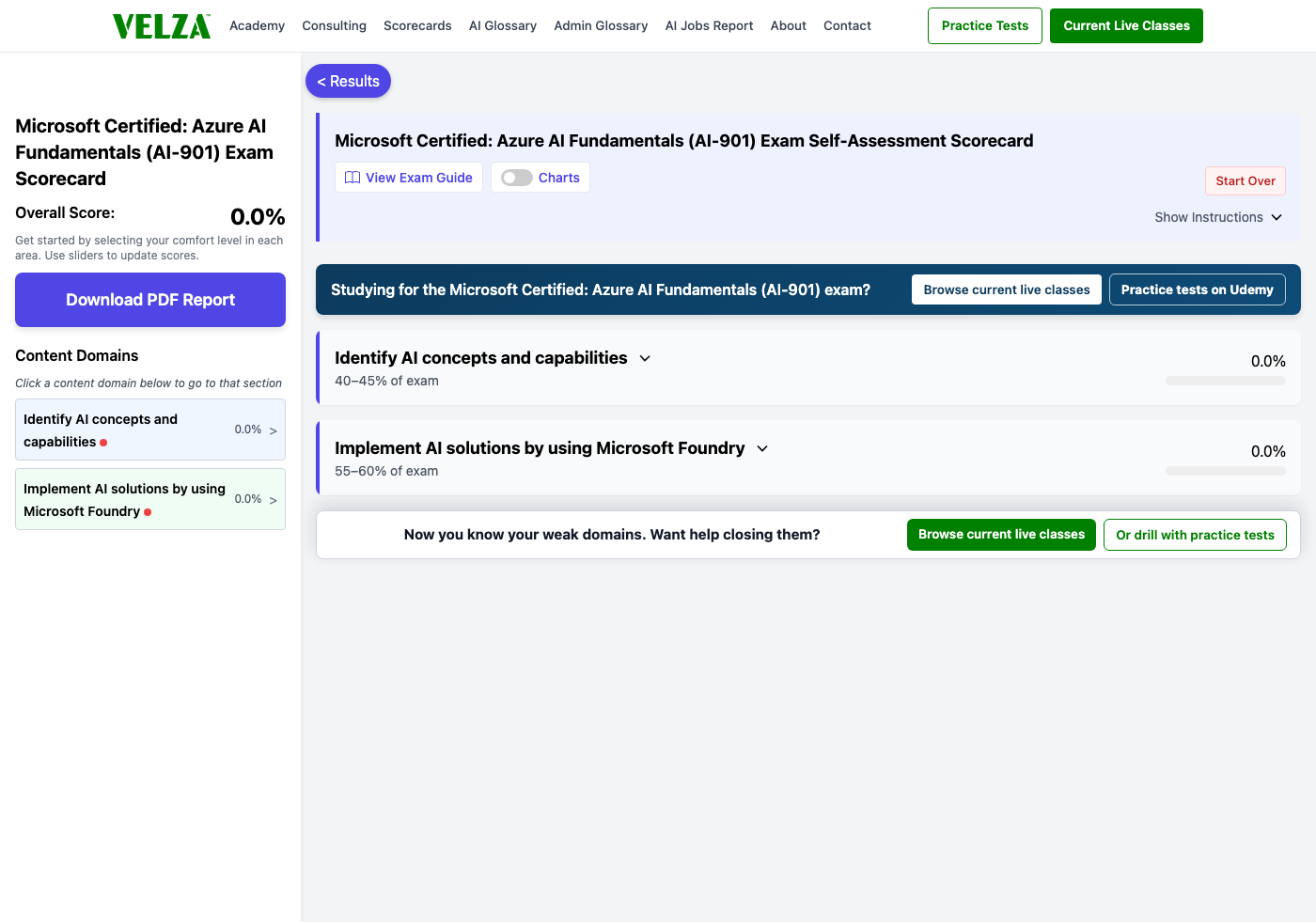Click the "40–45% of exam" text
This screenshot has width=1316, height=922.
click(386, 381)
